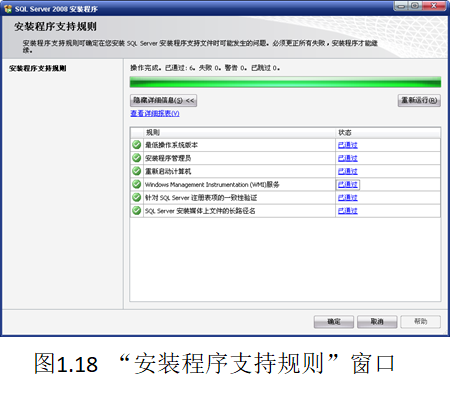Click the green progress bar
450x393 pixels.
[x=285, y=82]
